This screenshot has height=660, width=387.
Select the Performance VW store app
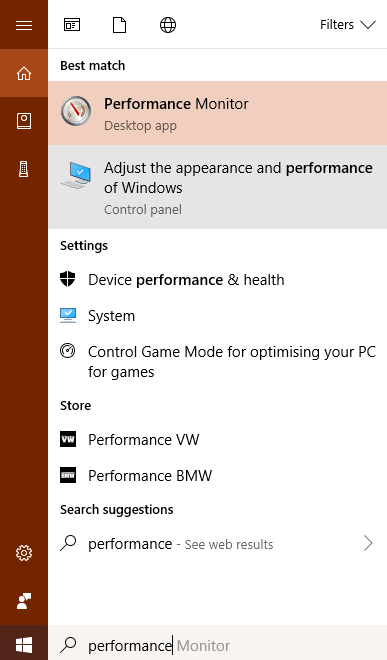coord(218,439)
